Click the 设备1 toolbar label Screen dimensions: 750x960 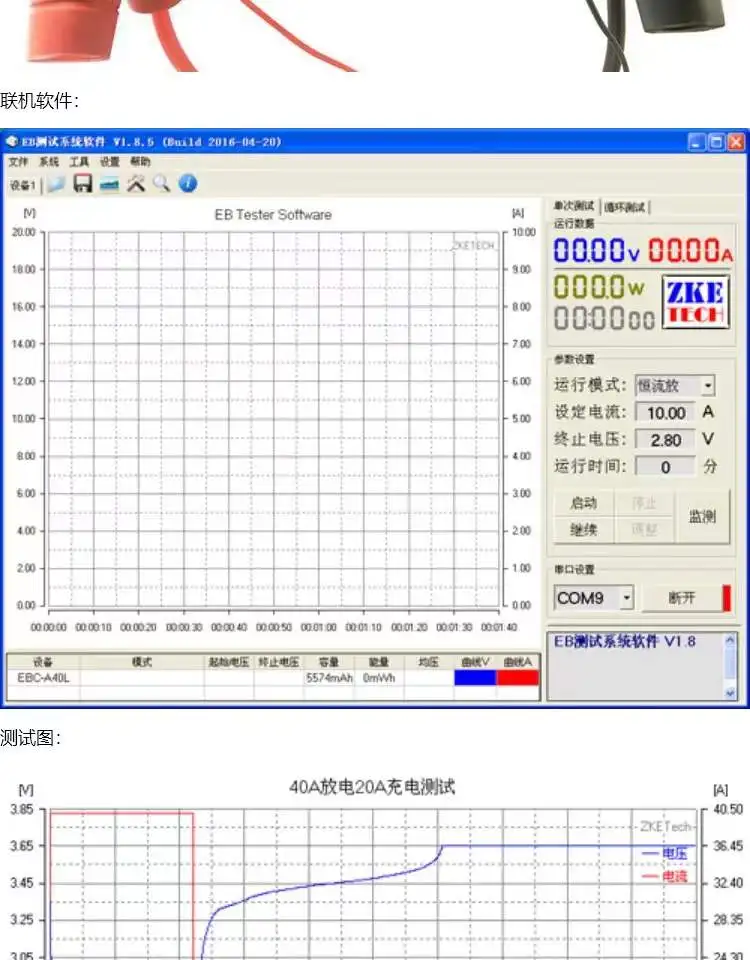click(x=22, y=185)
